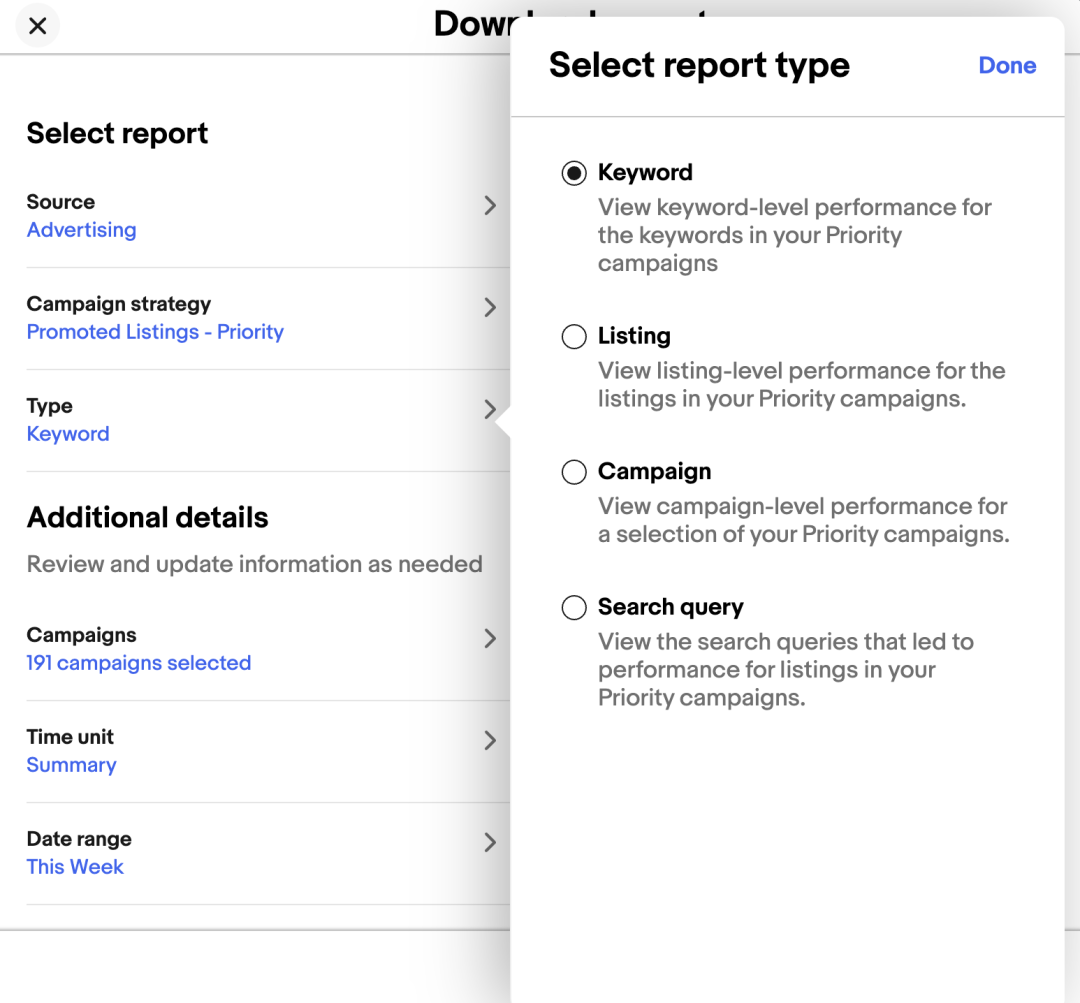The width and height of the screenshot is (1080, 1003).
Task: Close the Download report dialog with X
Action: click(38, 26)
